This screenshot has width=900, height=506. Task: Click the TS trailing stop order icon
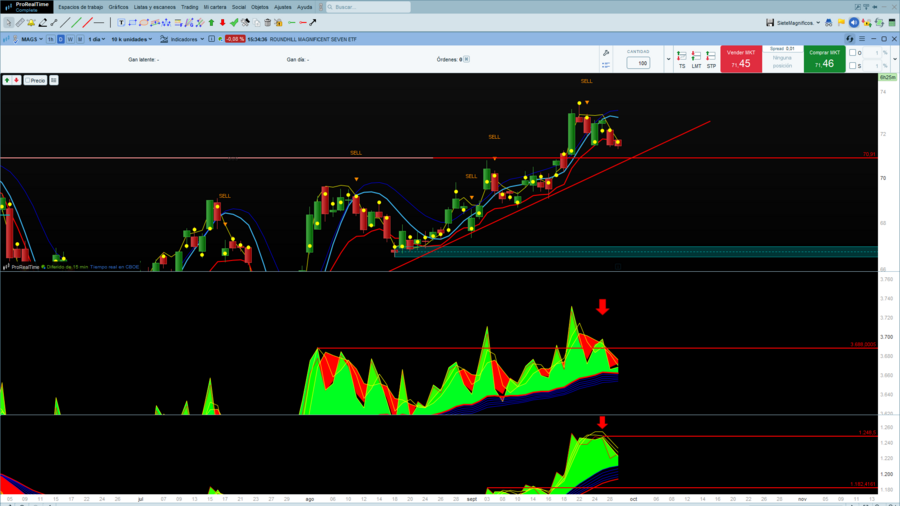681,60
